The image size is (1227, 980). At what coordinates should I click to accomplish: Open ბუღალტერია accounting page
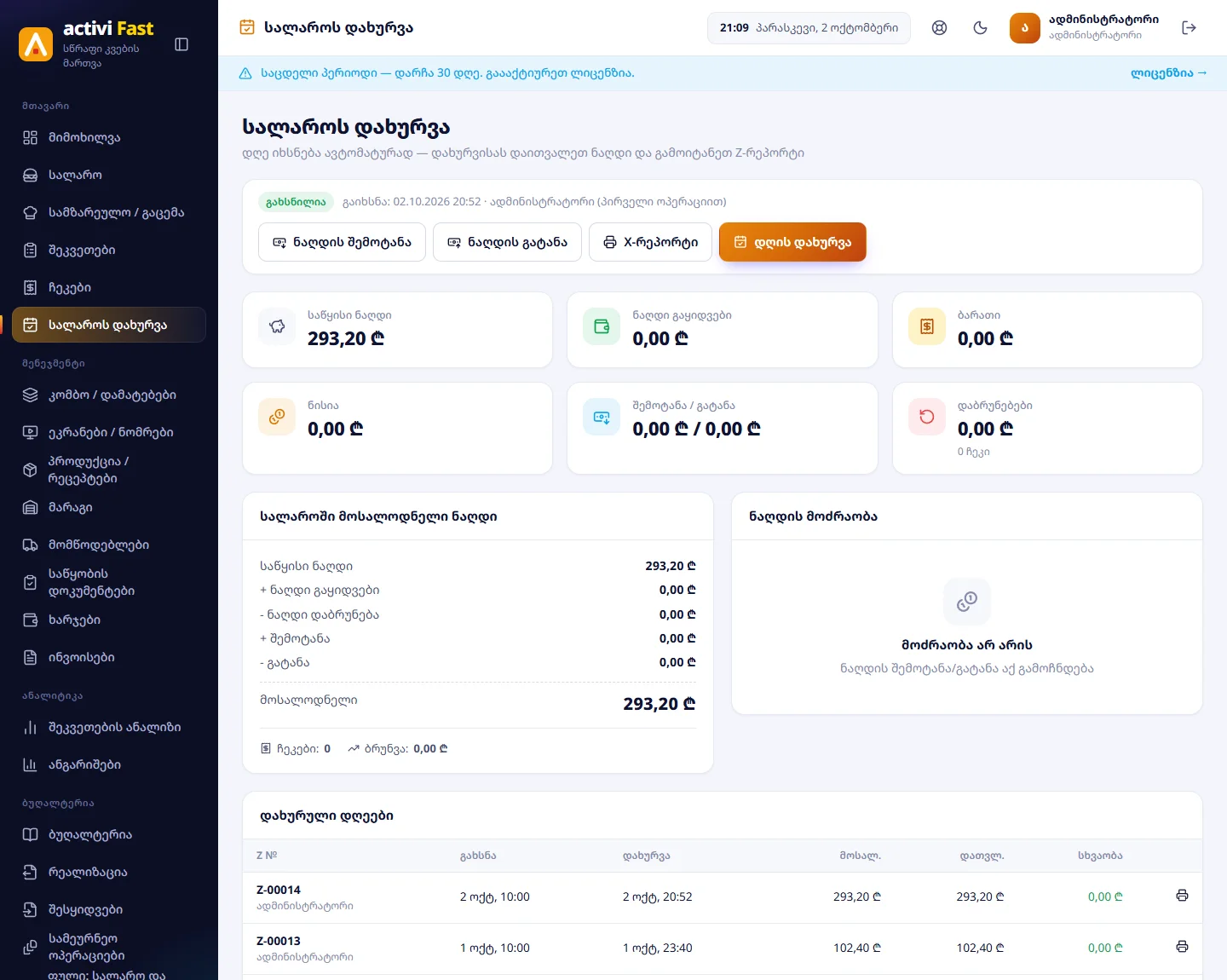click(x=109, y=835)
